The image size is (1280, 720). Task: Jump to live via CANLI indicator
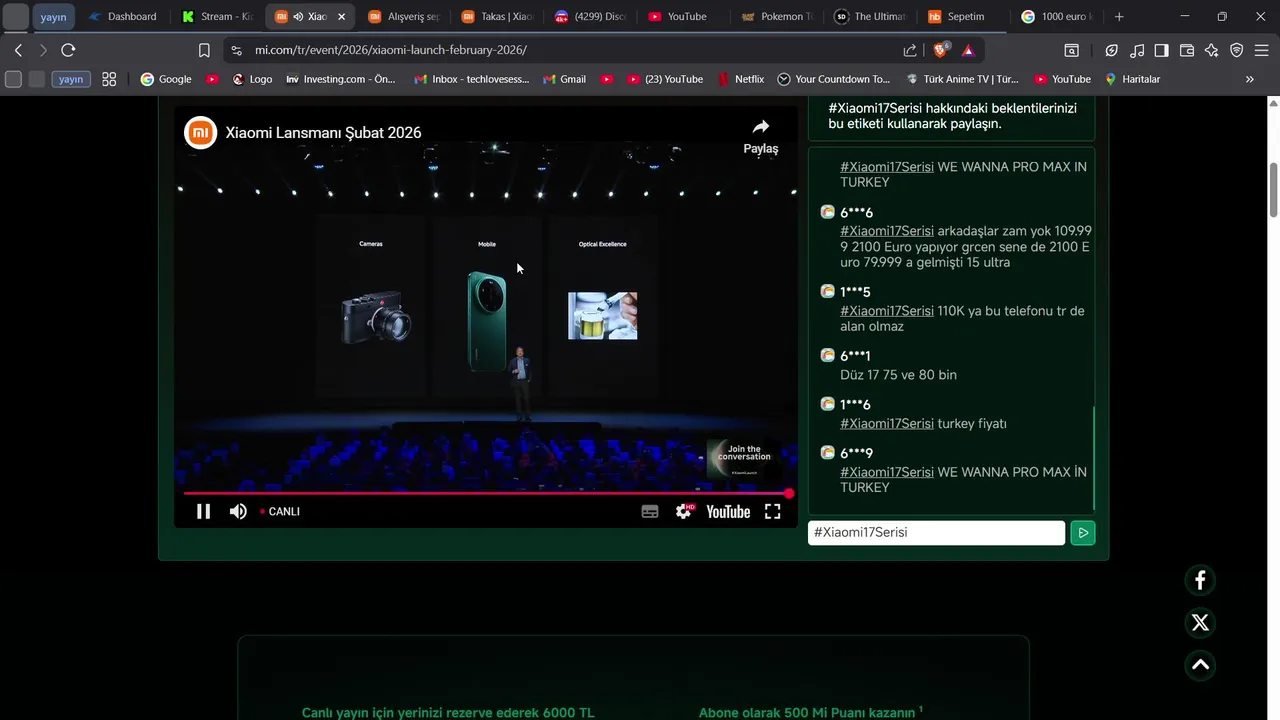pyautogui.click(x=280, y=511)
